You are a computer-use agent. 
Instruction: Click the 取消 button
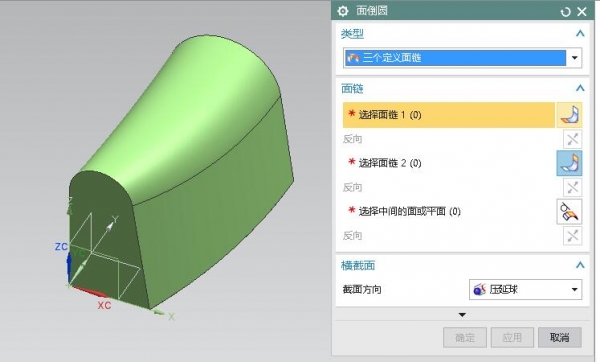tap(560, 337)
